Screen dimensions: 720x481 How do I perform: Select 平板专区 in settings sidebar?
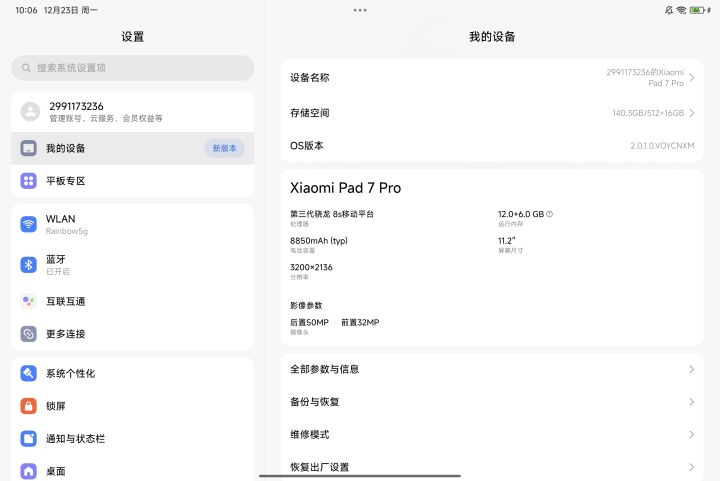[133, 181]
